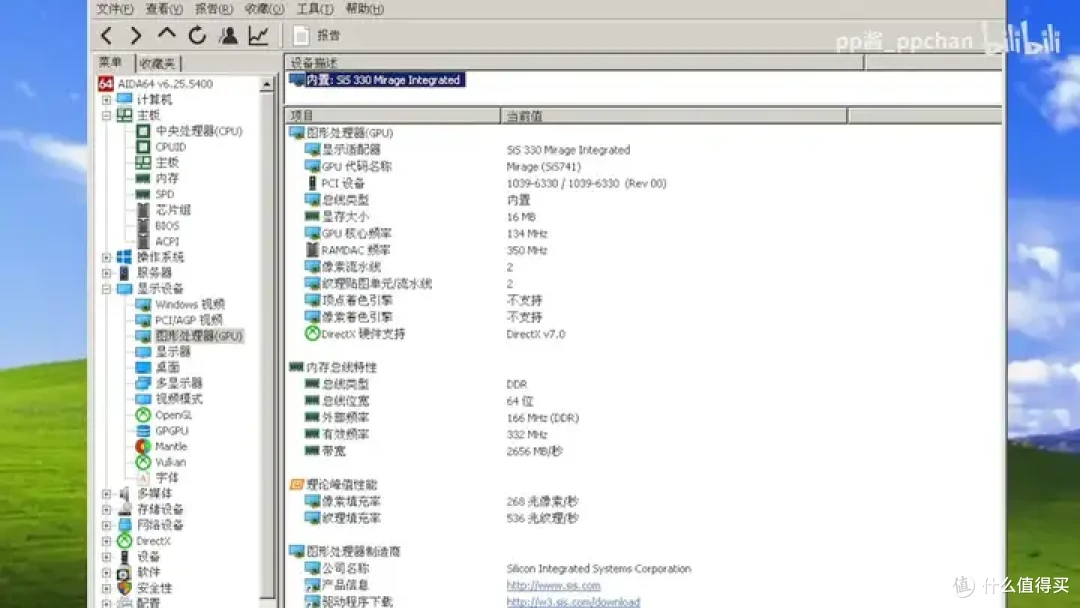Screen dimensions: 1080x608
Task: Expand the 计算机 tree node
Action: click(107, 100)
